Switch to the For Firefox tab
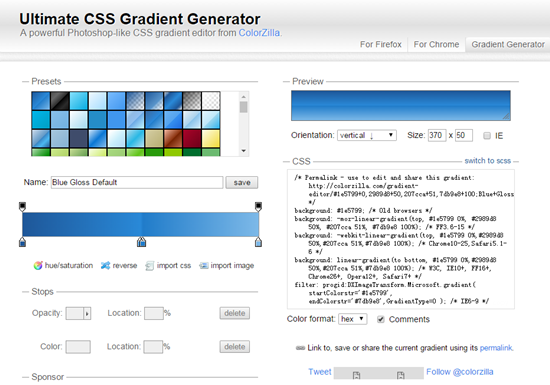The width and height of the screenshot is (550, 385). 381,45
